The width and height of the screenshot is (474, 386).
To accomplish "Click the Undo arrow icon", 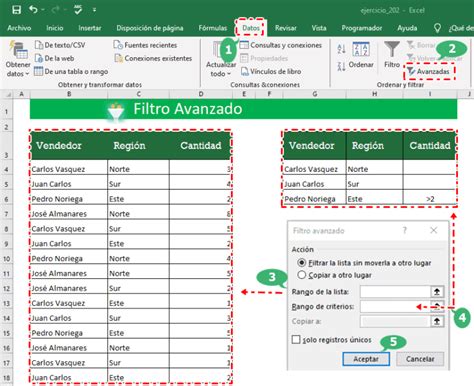I will tap(33, 9).
